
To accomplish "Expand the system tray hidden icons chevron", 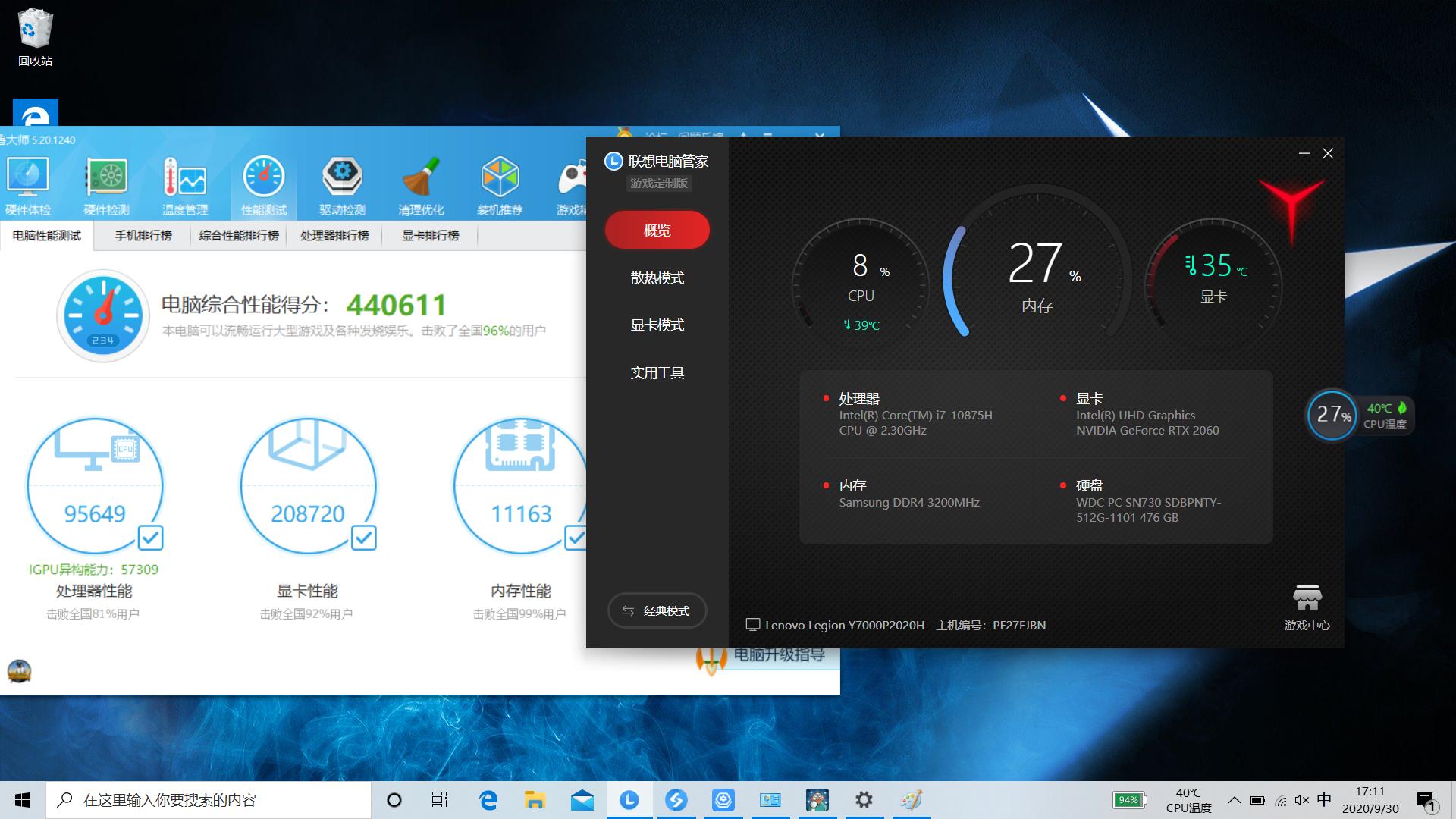I will click(x=1235, y=800).
